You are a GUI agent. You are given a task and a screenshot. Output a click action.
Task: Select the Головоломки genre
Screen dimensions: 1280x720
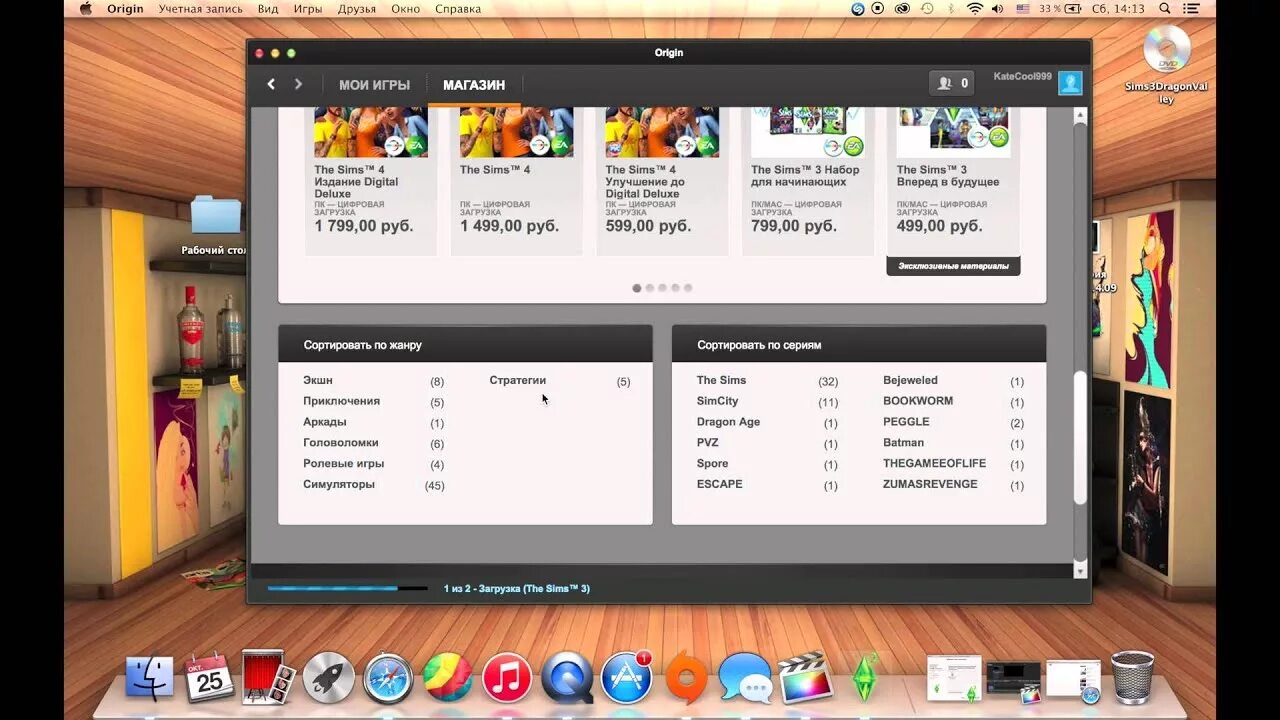click(x=340, y=443)
